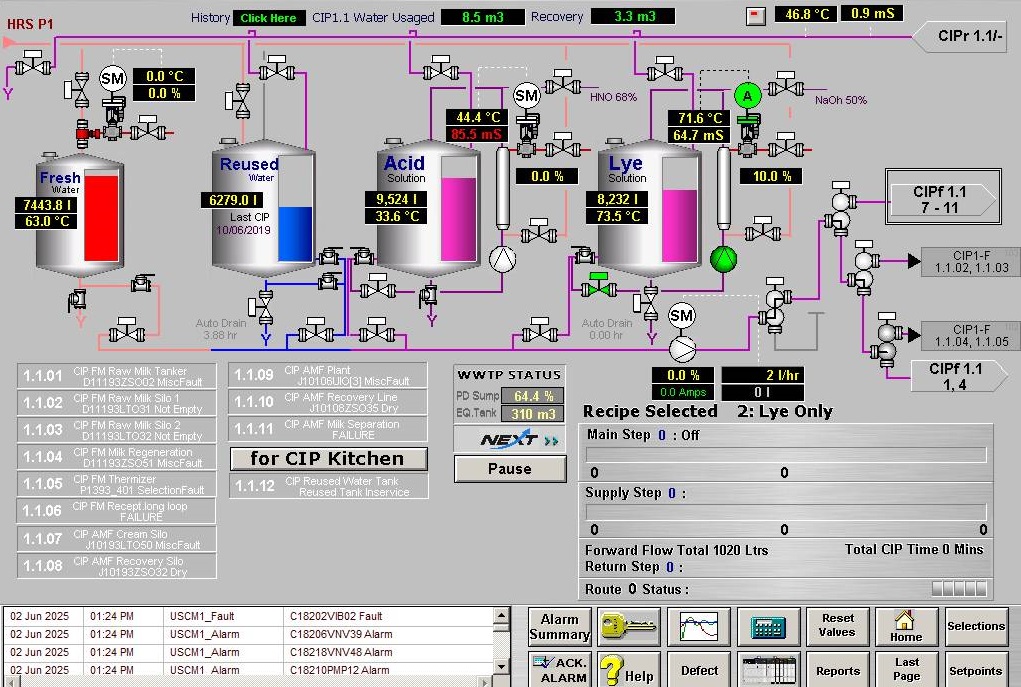Click the Home house icon

click(x=905, y=627)
